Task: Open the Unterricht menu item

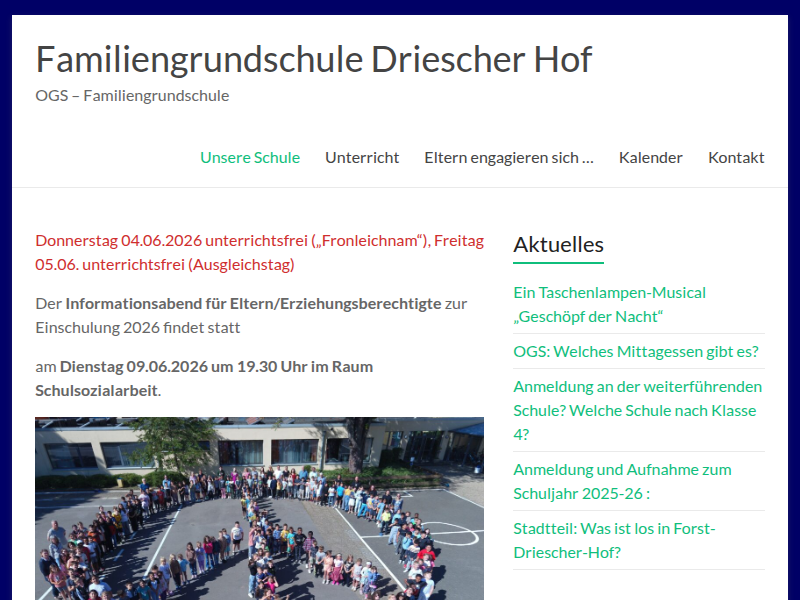Action: (362, 158)
